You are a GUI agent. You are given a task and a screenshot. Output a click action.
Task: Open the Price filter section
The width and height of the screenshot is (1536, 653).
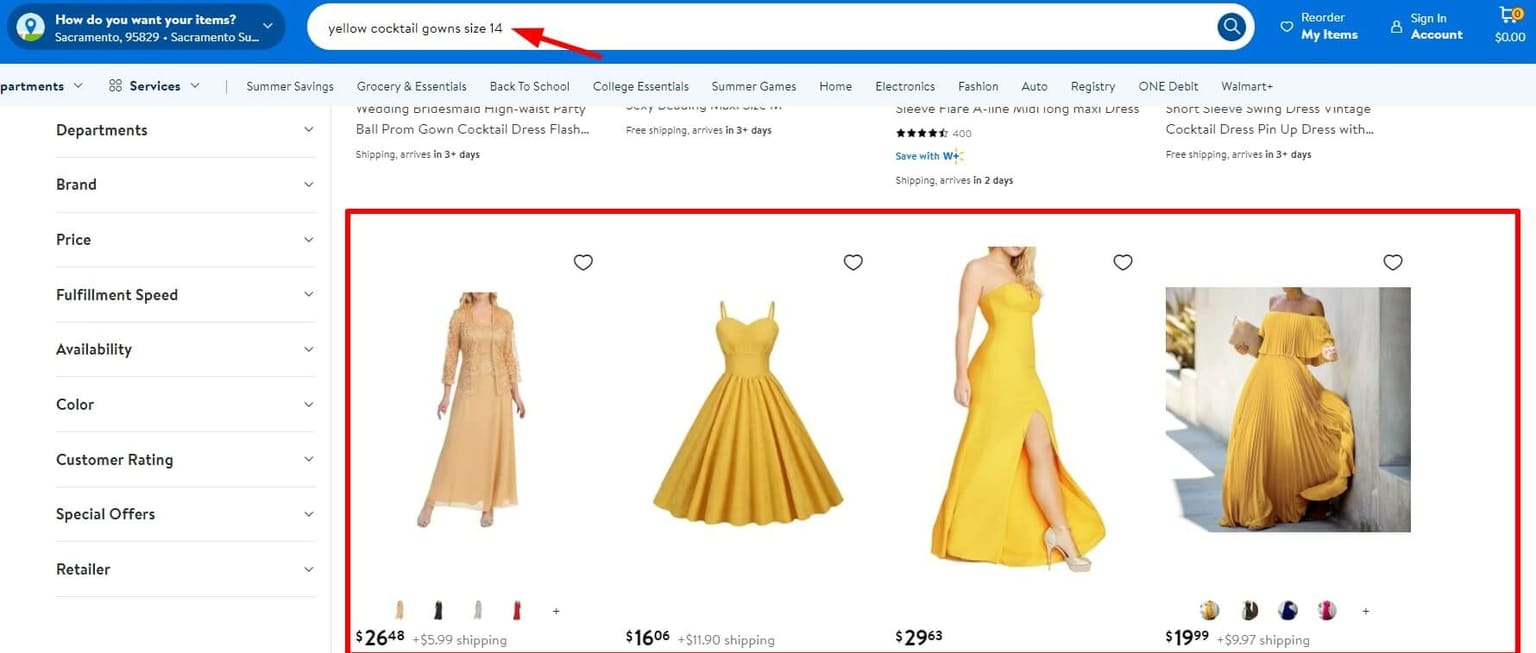(x=186, y=239)
